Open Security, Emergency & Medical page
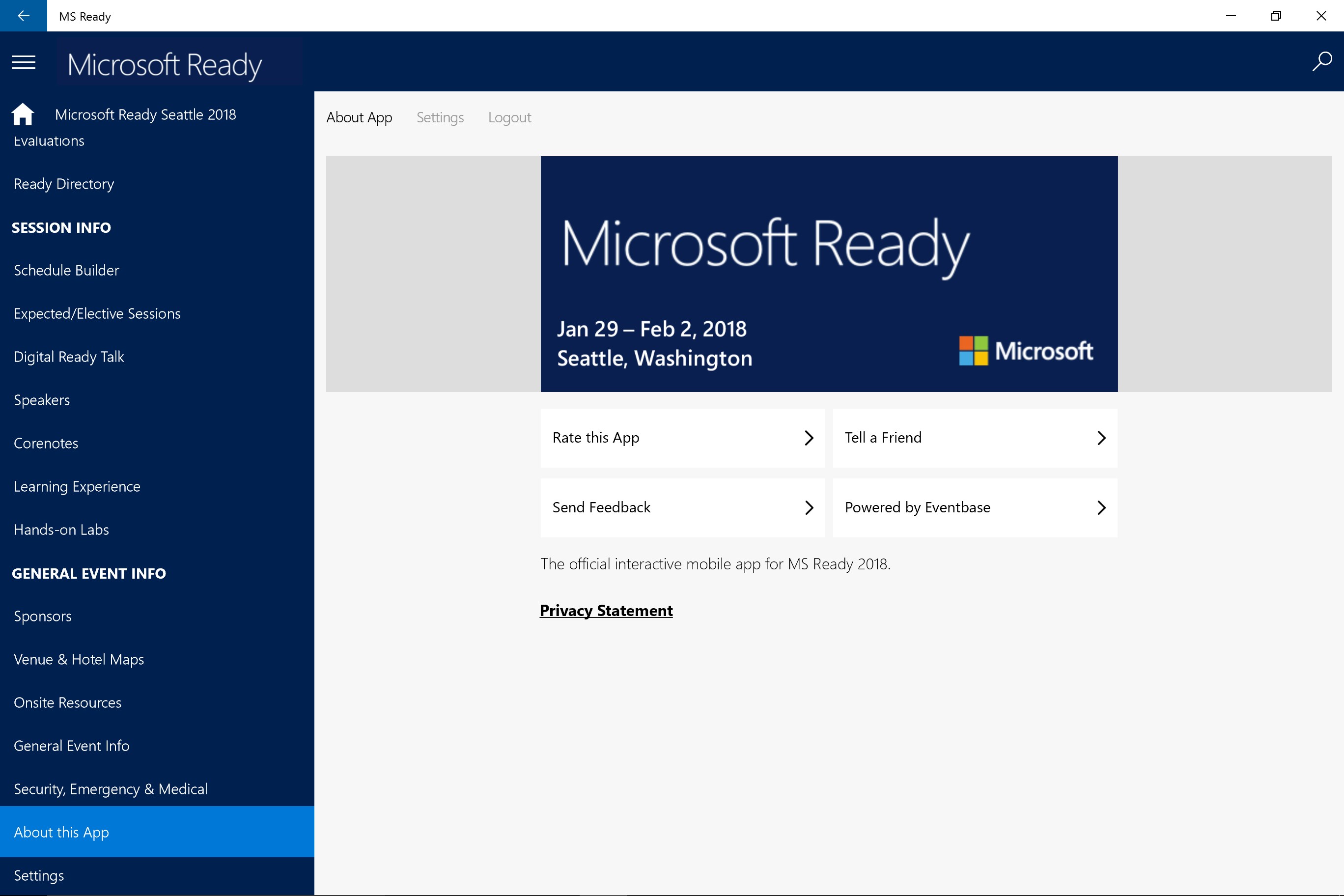 point(111,789)
